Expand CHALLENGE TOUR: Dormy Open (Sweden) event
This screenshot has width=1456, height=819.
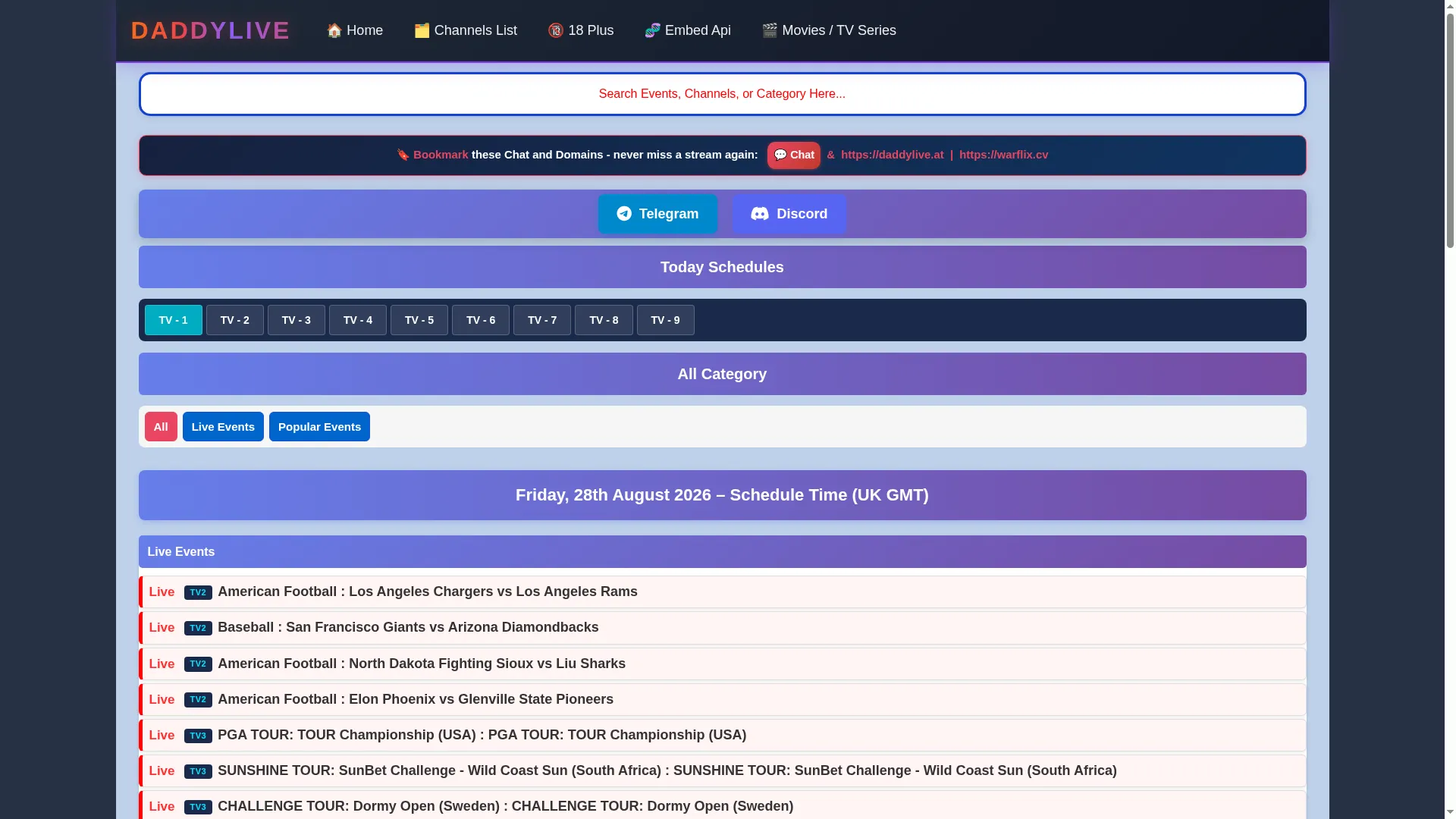point(722,805)
